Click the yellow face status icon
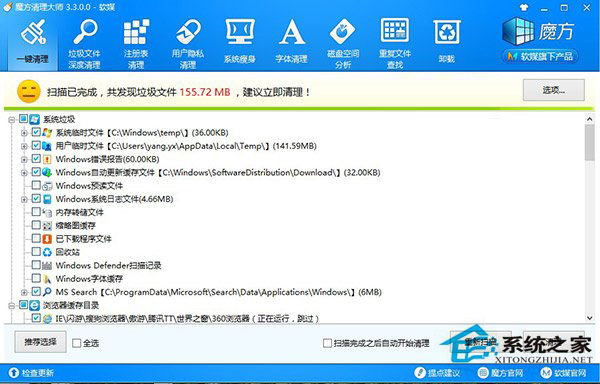 (x=29, y=92)
